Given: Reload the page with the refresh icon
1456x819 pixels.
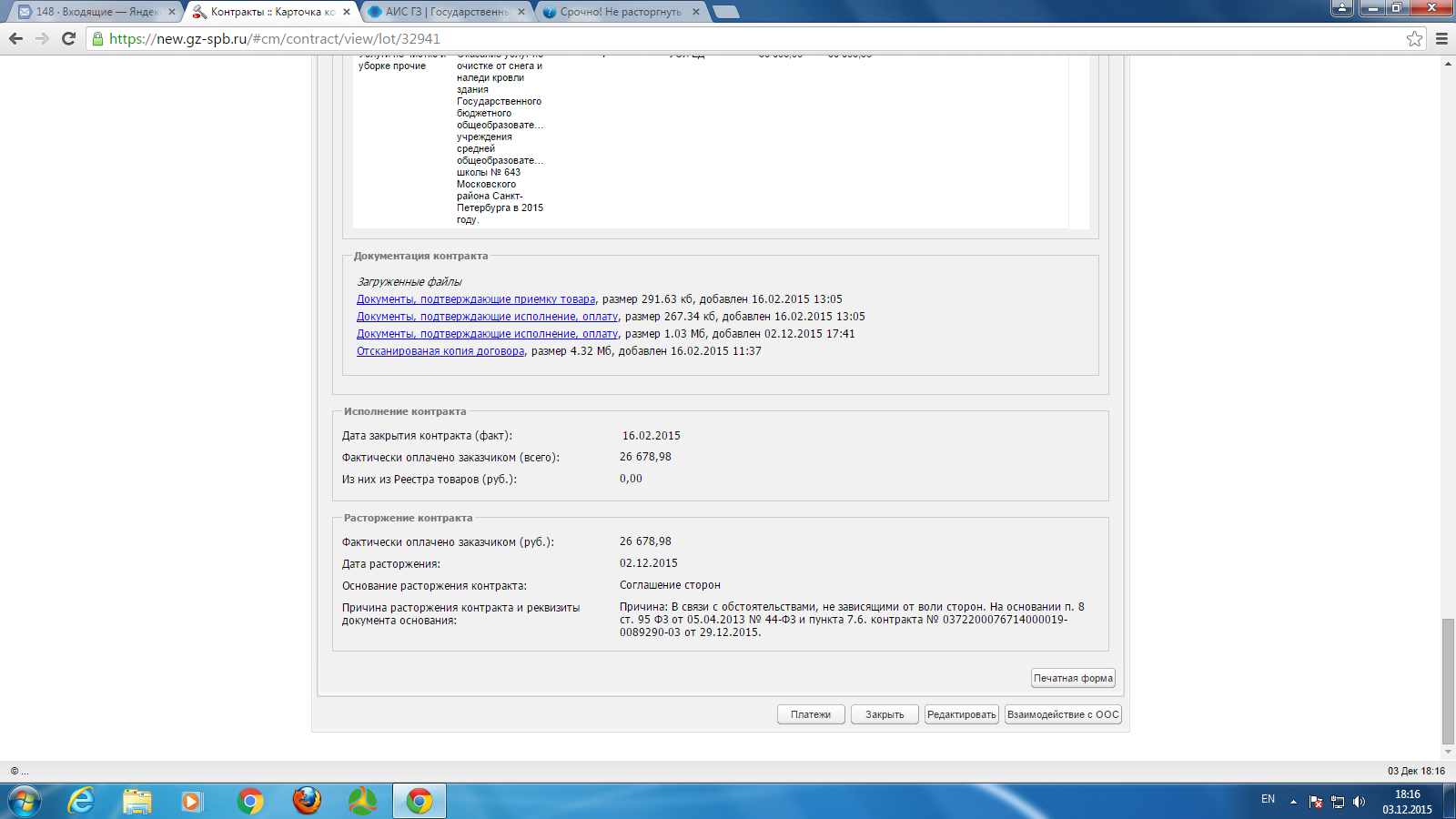Looking at the screenshot, I should click(68, 38).
